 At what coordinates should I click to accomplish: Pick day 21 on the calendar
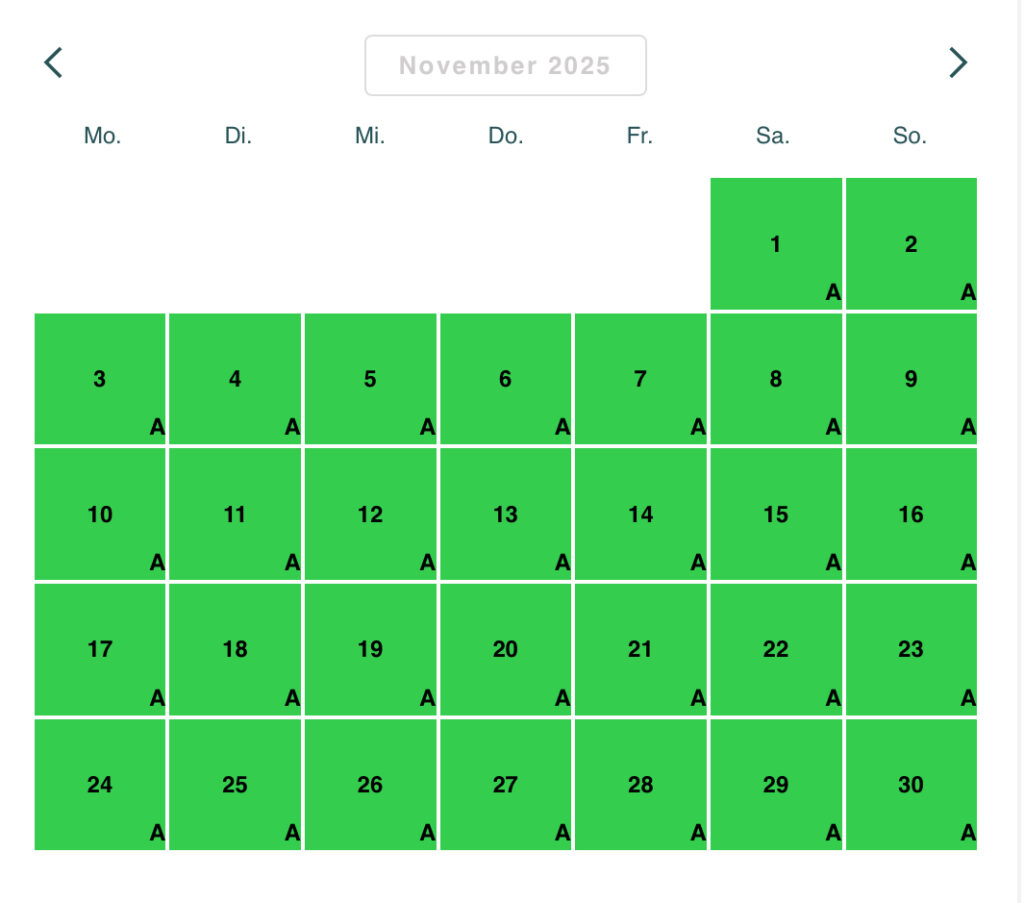point(641,649)
